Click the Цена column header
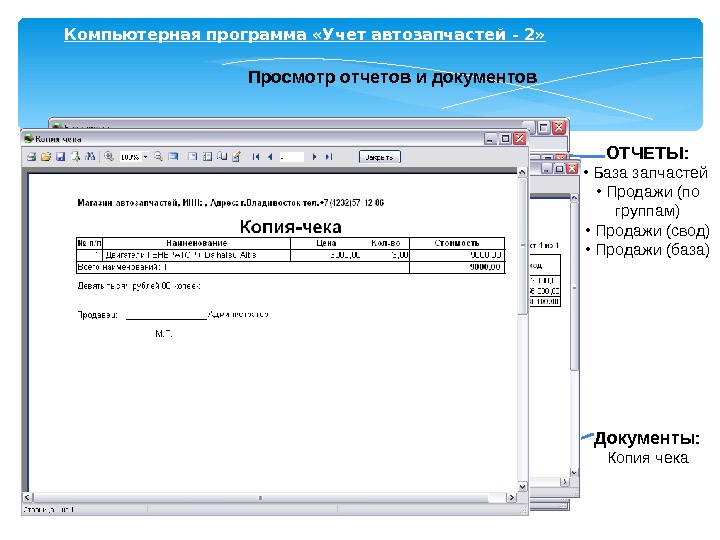This screenshot has height=540, width=720. (326, 243)
